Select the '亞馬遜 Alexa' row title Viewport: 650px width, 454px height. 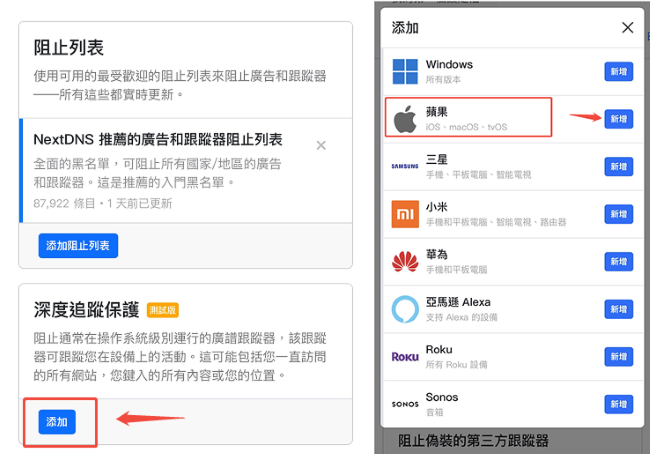coord(458,302)
